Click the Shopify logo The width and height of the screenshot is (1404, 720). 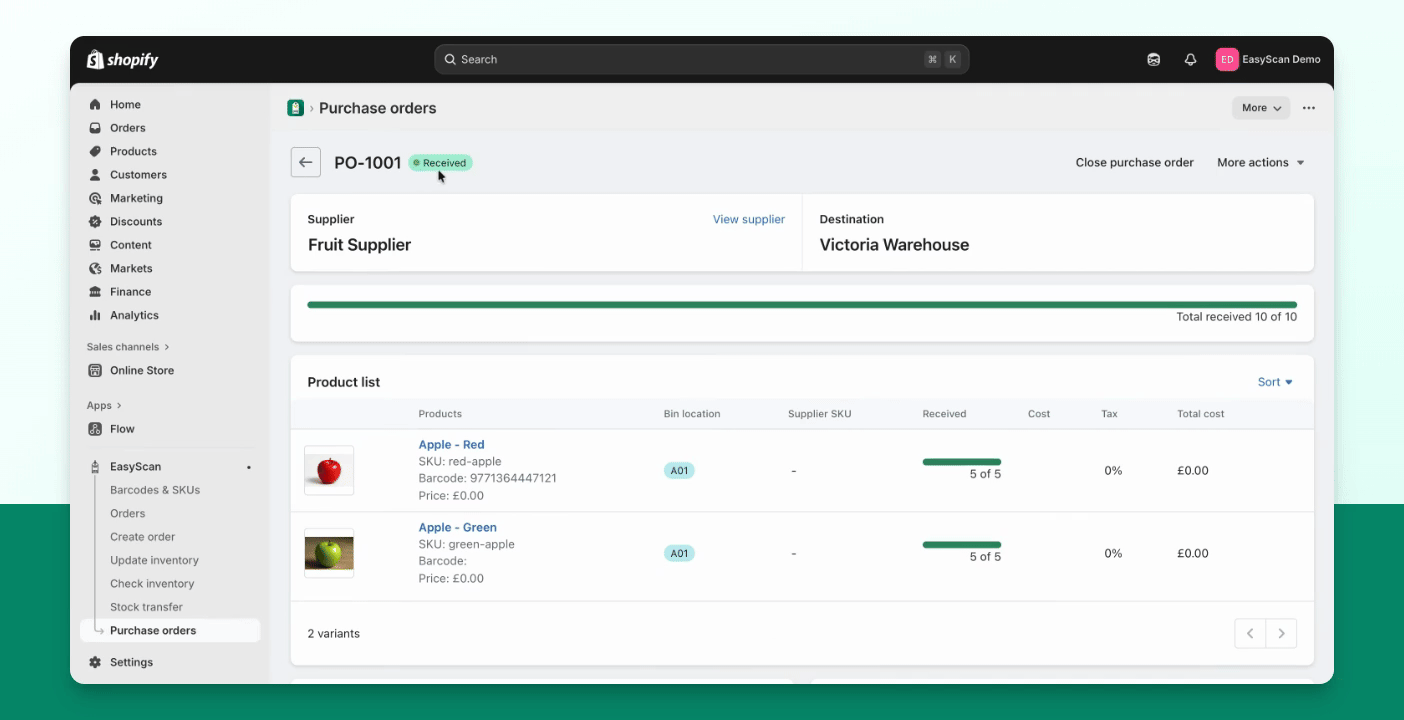122,60
